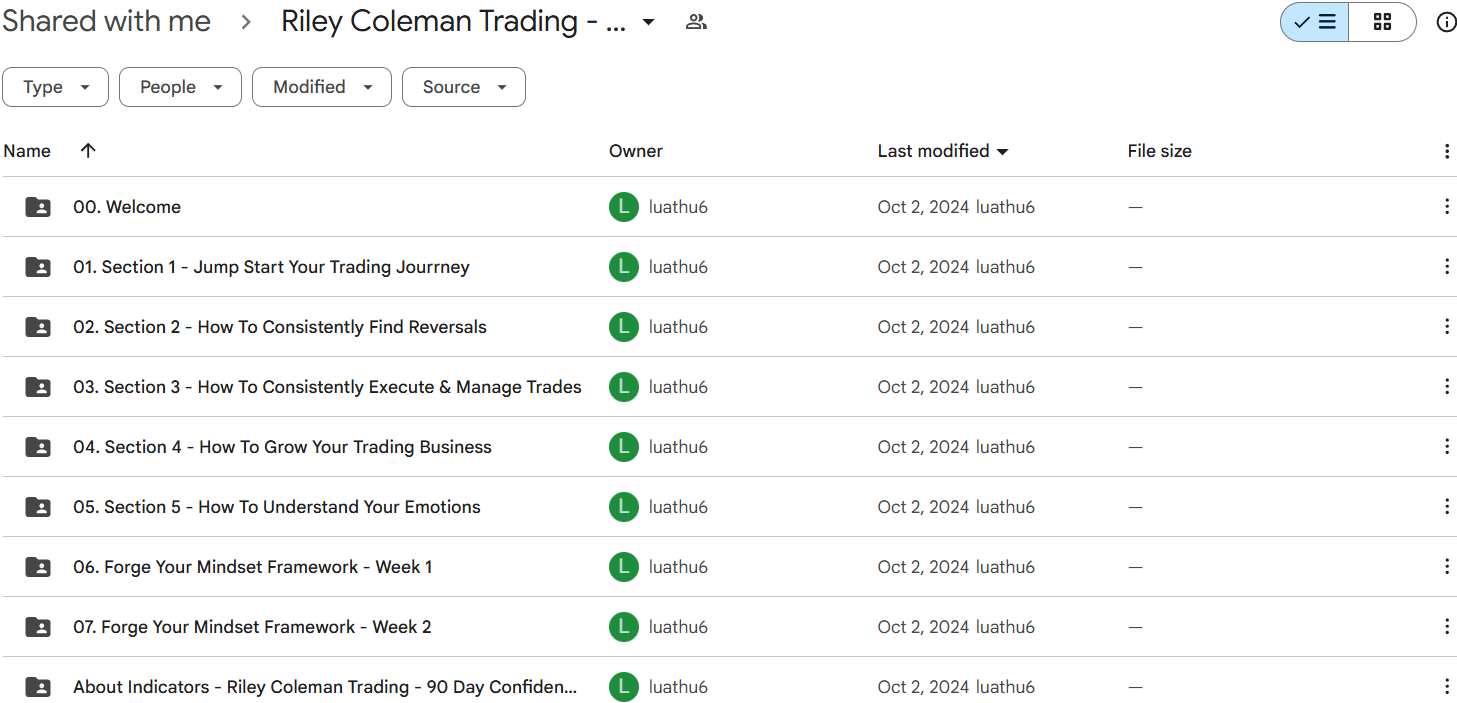Select folder 05. Section 5 - How To Understand Your Emotions

pos(276,507)
